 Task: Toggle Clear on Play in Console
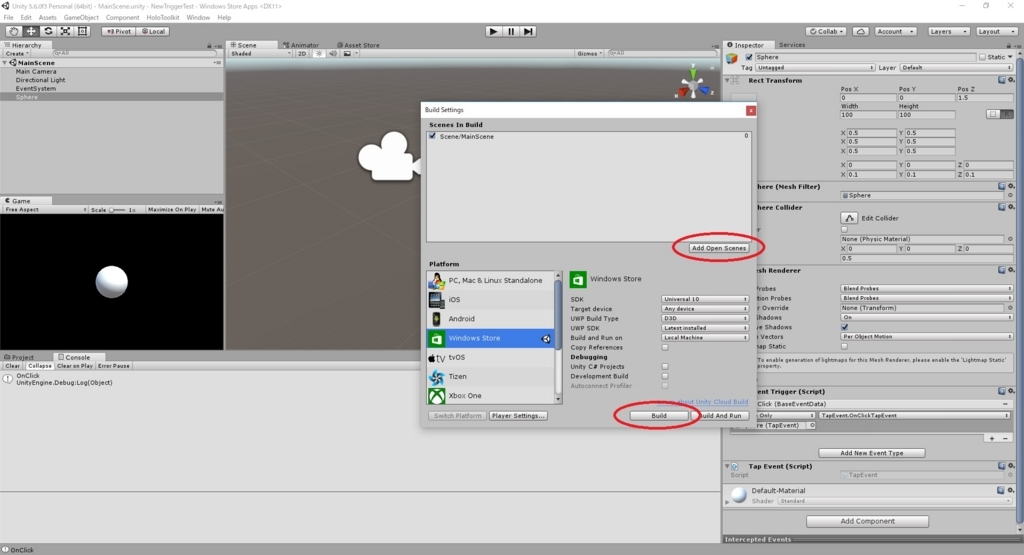pos(74,366)
